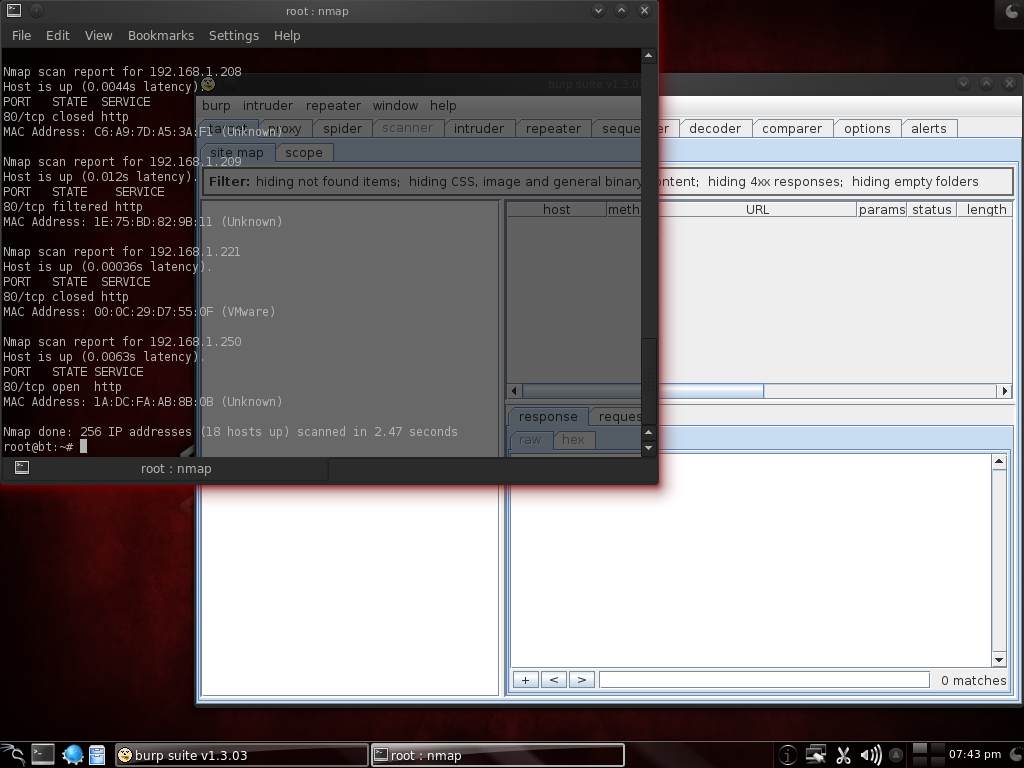Switch to the comparer tab
The image size is (1024, 768).
point(791,128)
